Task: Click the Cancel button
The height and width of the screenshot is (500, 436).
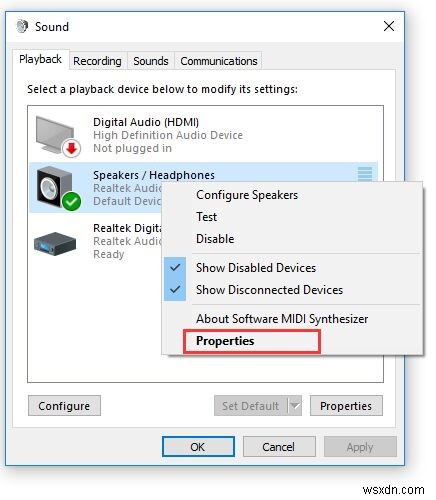Action: tap(279, 447)
